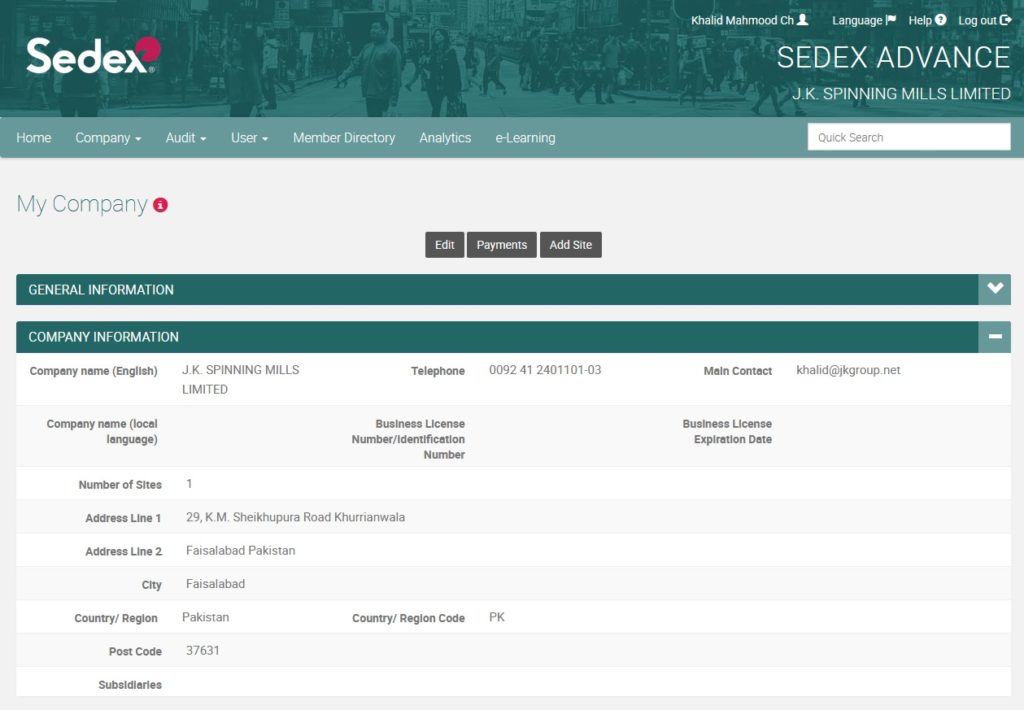1024x710 pixels.
Task: Click the Sedex logo
Action: 93,55
